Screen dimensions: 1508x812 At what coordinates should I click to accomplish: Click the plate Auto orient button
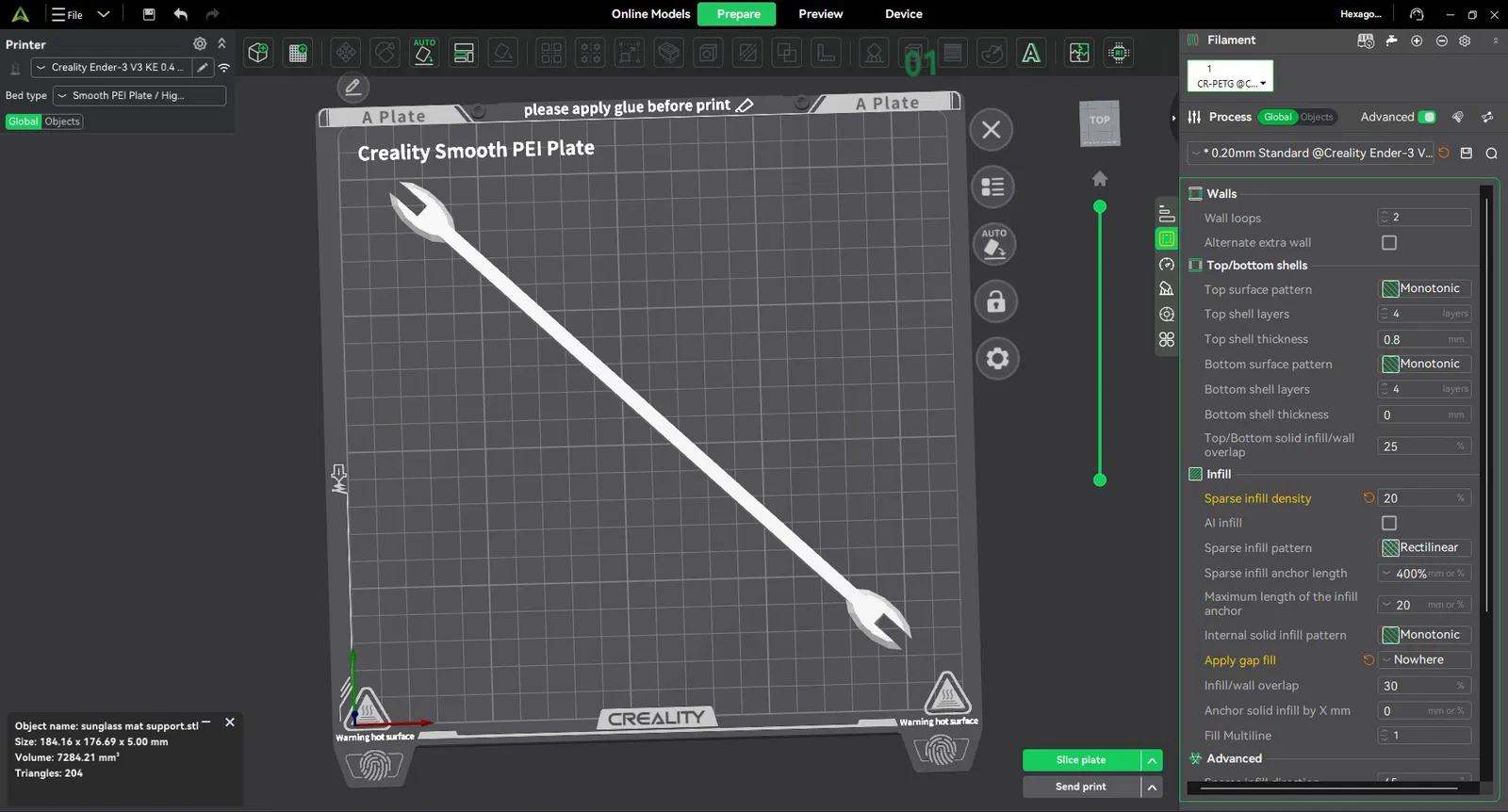click(994, 244)
